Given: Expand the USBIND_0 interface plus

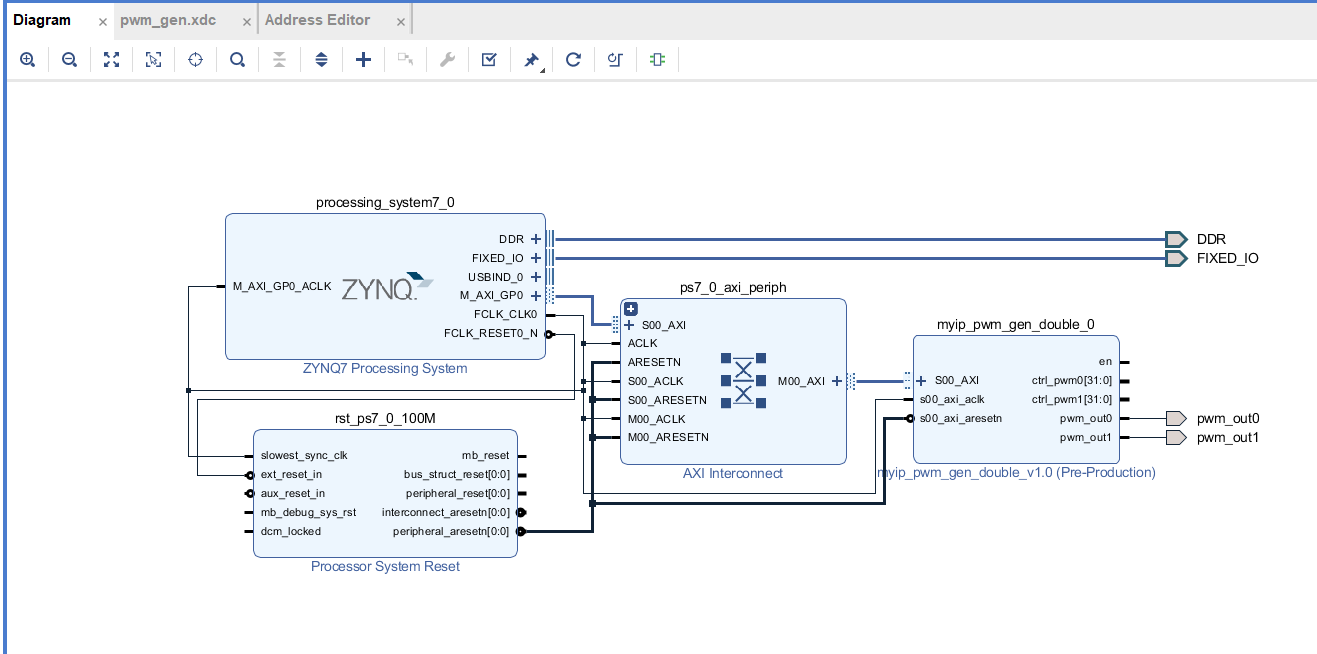Looking at the screenshot, I should coord(536,277).
